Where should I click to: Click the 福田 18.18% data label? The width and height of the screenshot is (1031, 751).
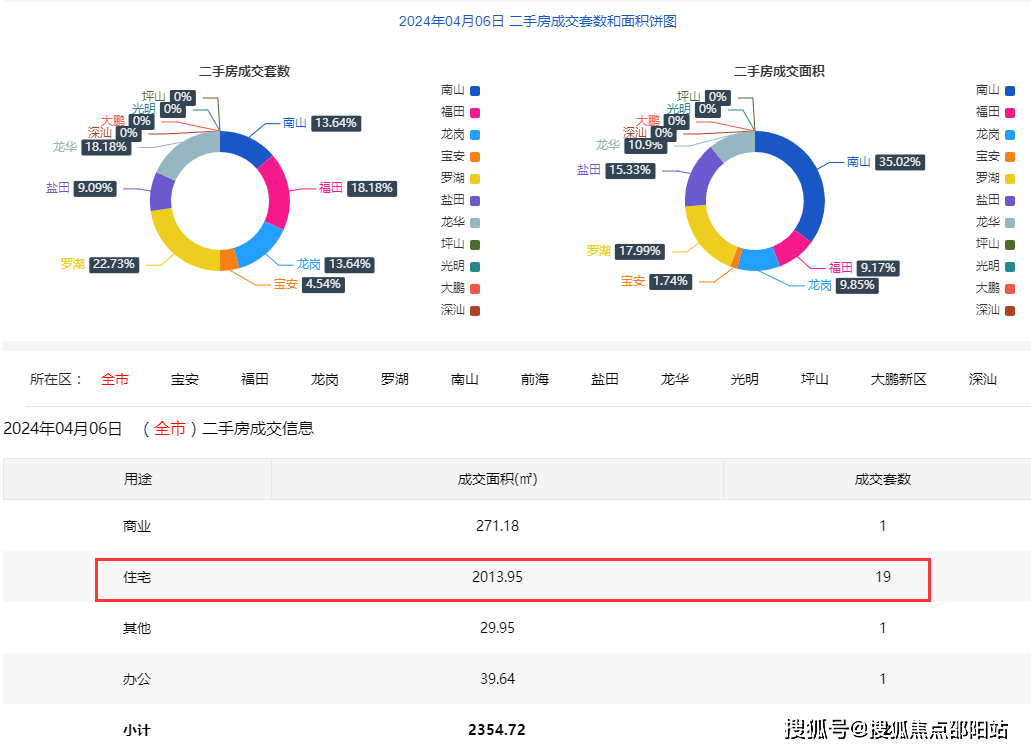pos(358,188)
